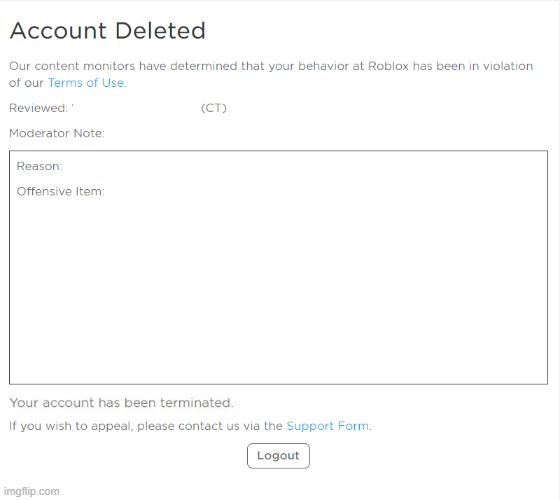Screen dimensions: 560x500
Task: Click the 'If you wish to appeal' text
Action: [71, 426]
